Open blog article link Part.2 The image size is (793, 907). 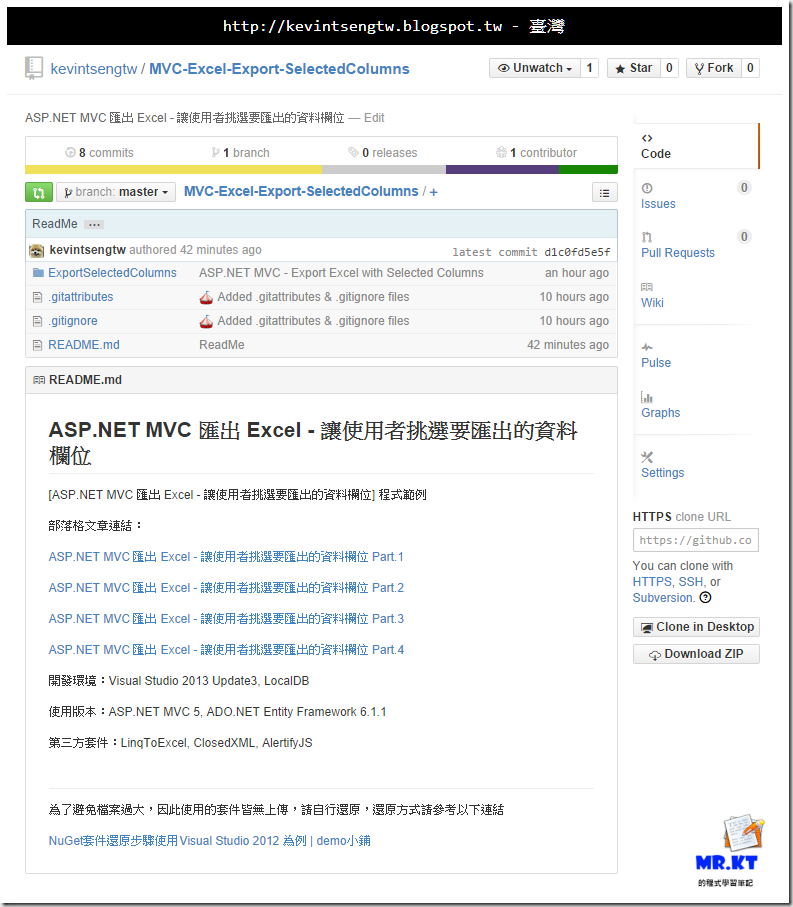coord(226,588)
